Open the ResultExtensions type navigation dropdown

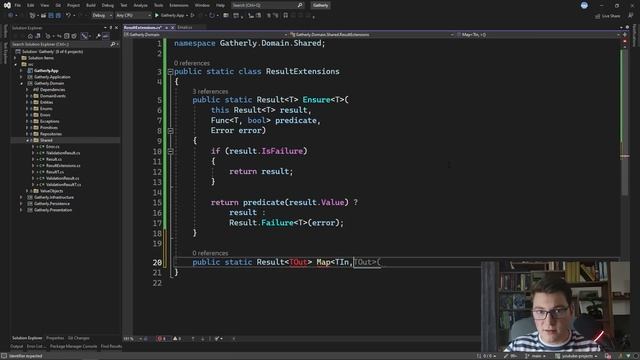tap(372, 35)
